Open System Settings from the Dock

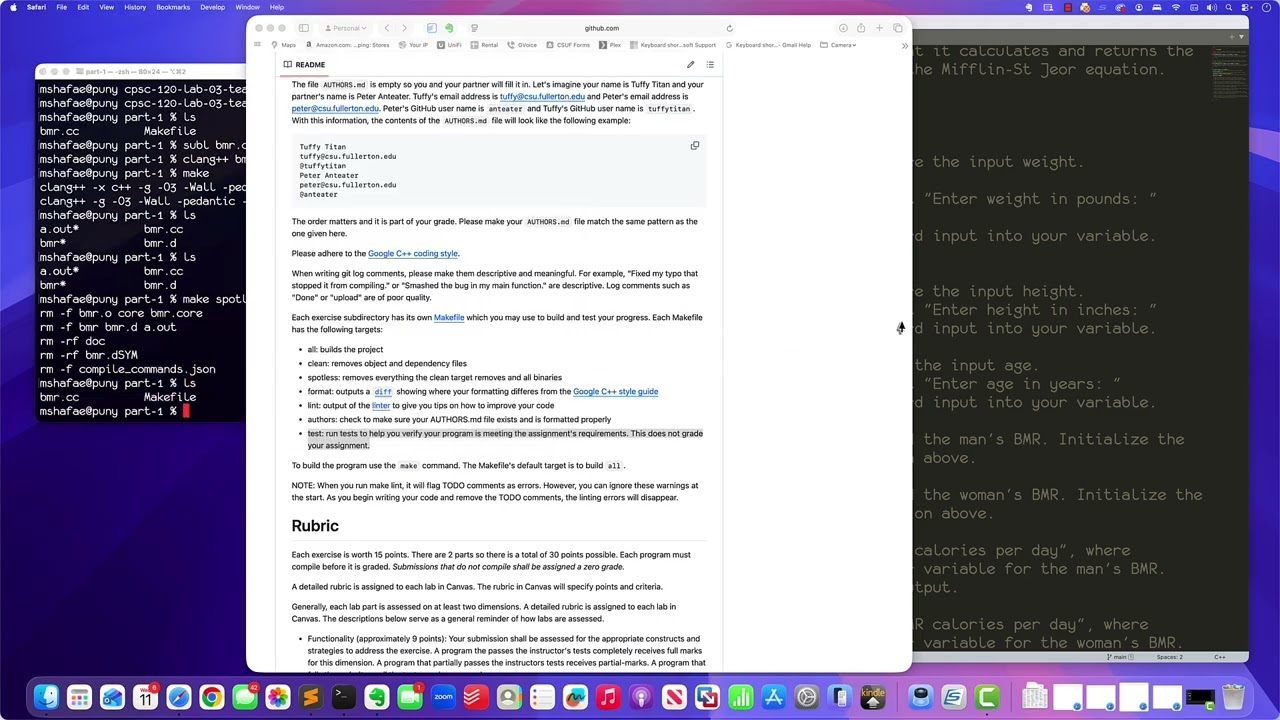coord(806,697)
